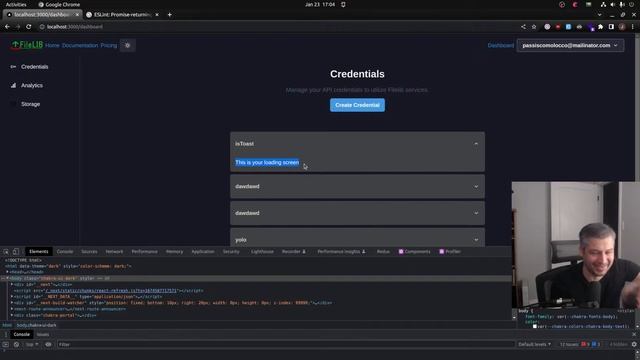640x360 pixels.
Task: Select the drawer Console tab
Action: 21,335
